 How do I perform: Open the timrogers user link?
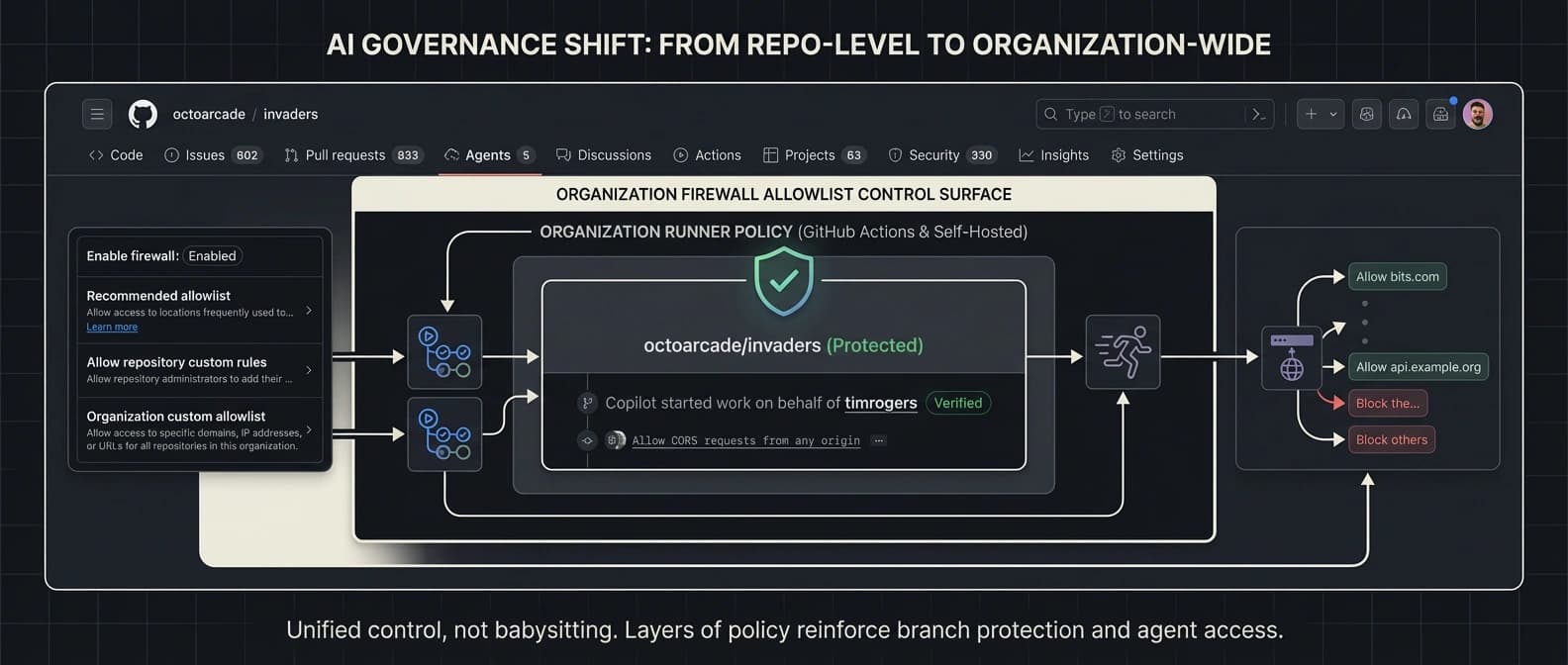(x=881, y=403)
